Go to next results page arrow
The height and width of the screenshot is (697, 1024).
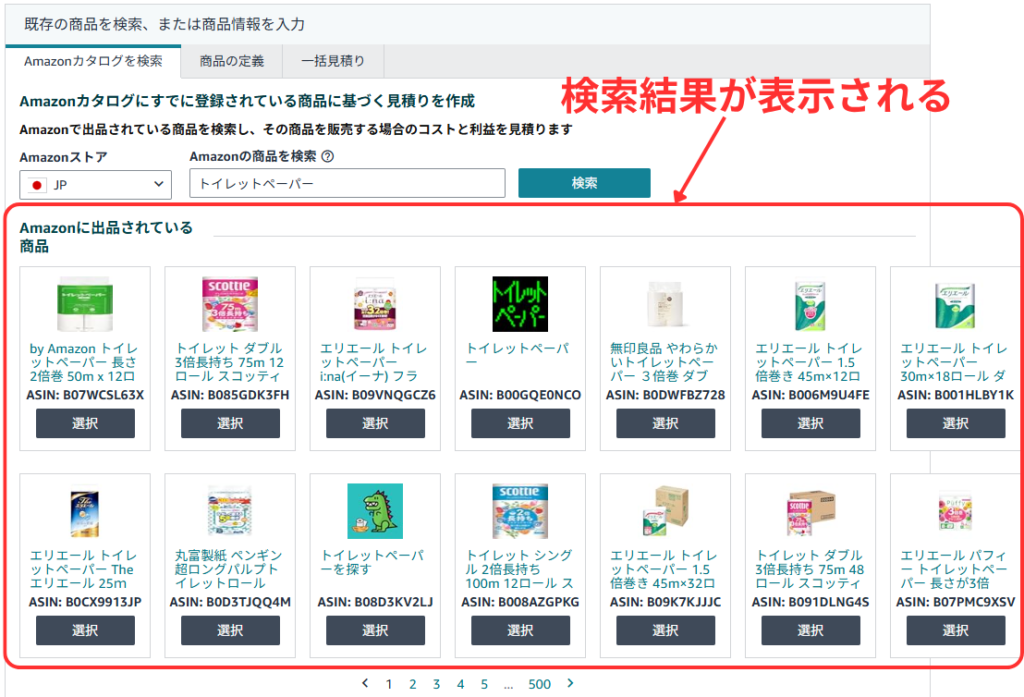click(x=570, y=683)
